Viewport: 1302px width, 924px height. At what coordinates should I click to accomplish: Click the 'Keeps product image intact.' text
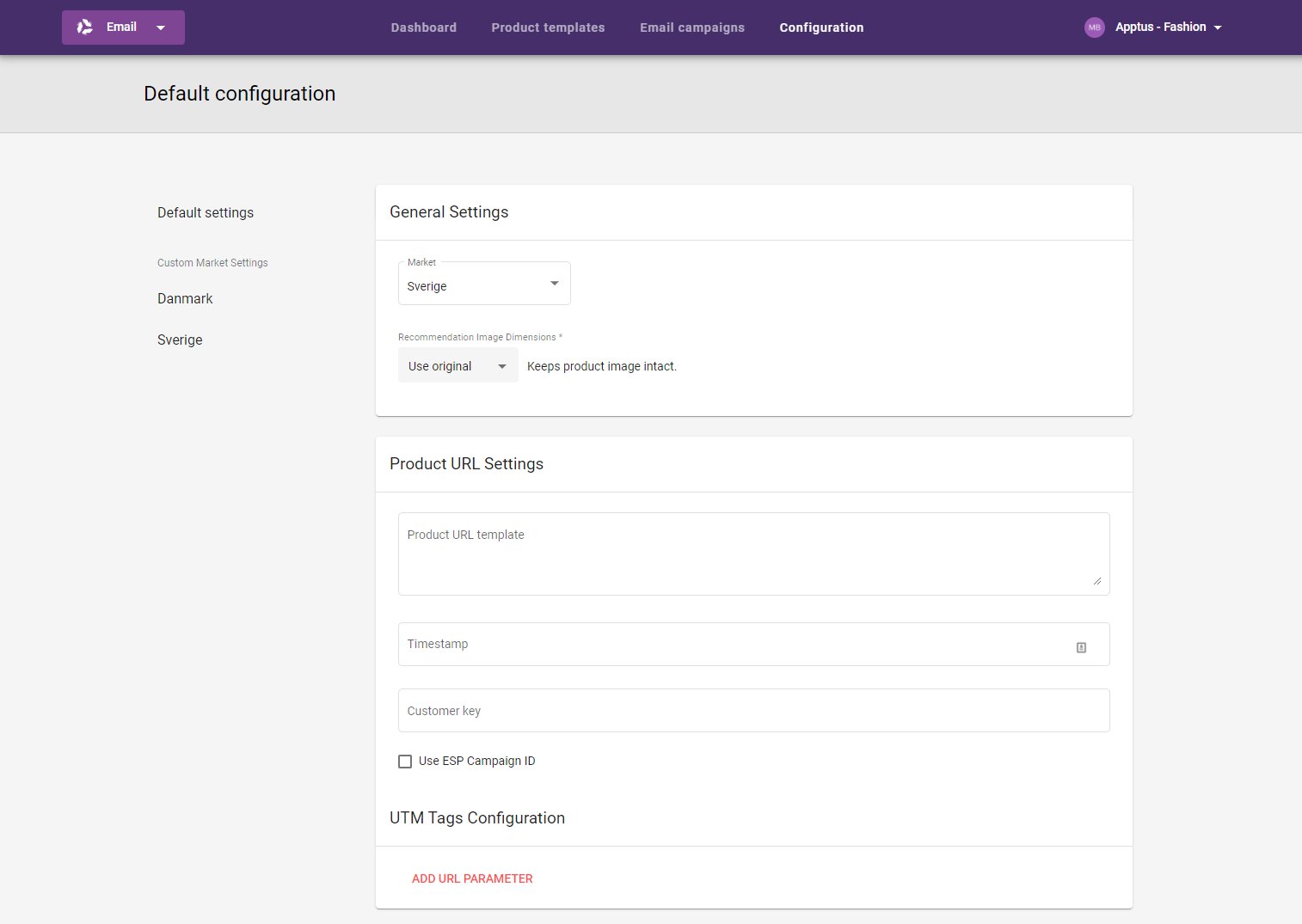pos(602,366)
